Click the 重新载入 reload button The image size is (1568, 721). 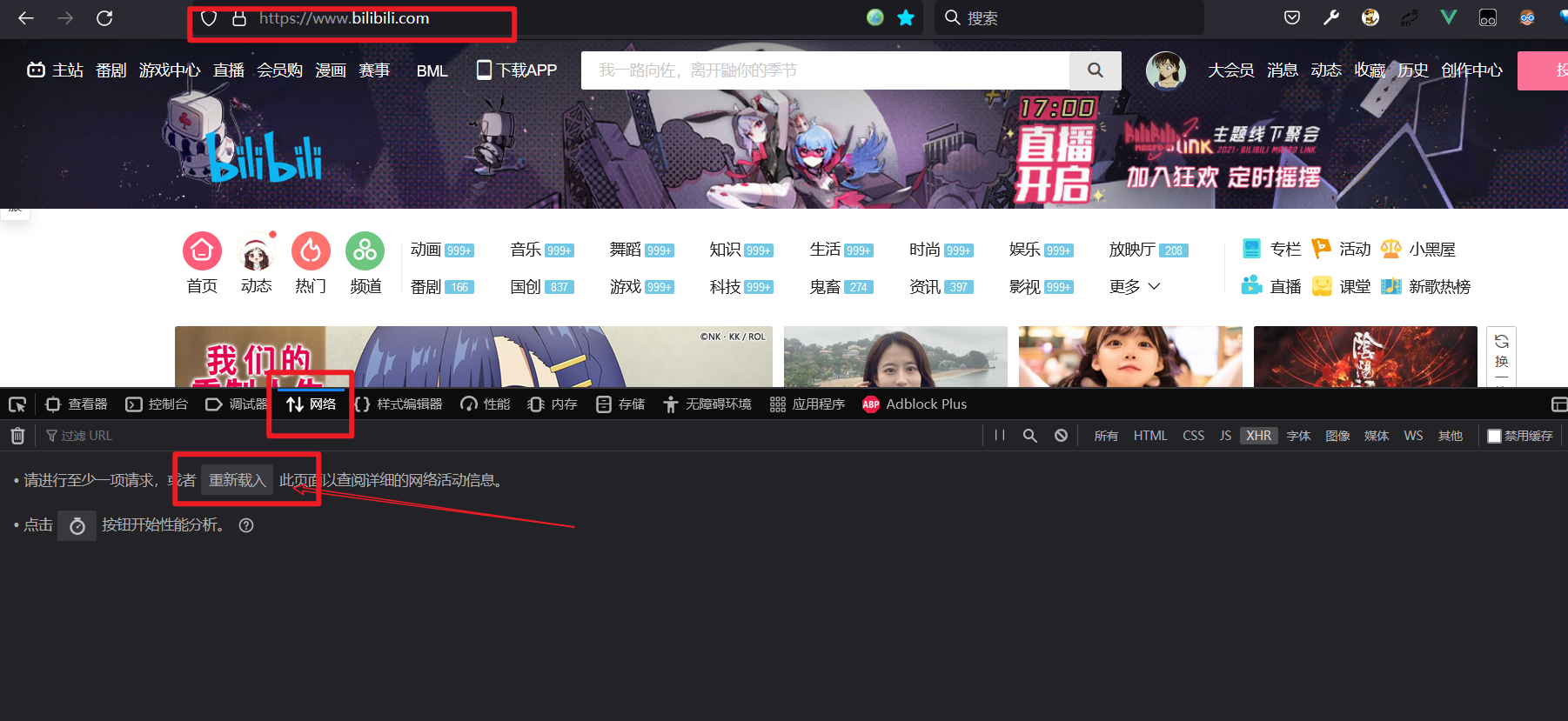(x=237, y=480)
